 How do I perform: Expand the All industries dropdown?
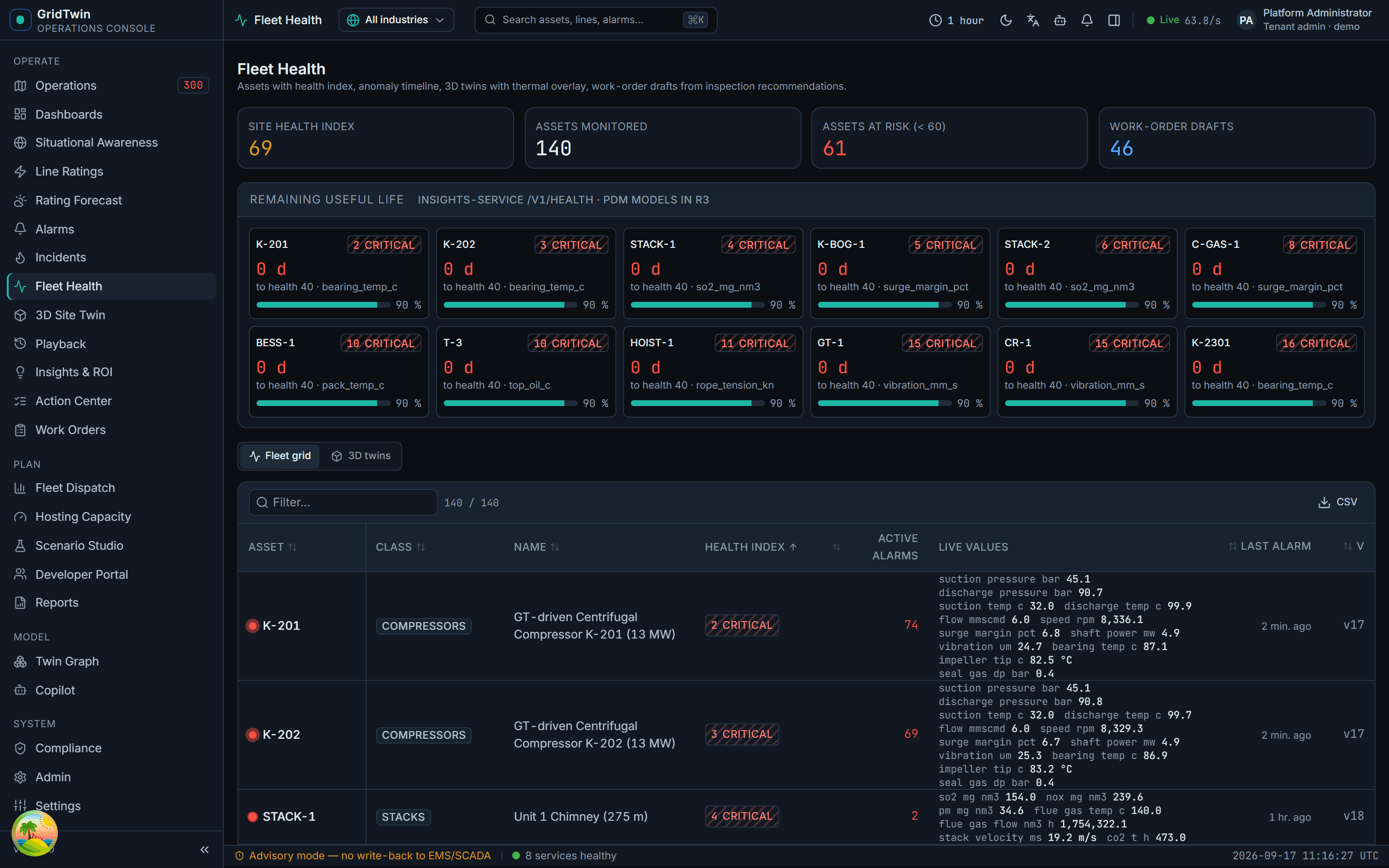pos(396,20)
